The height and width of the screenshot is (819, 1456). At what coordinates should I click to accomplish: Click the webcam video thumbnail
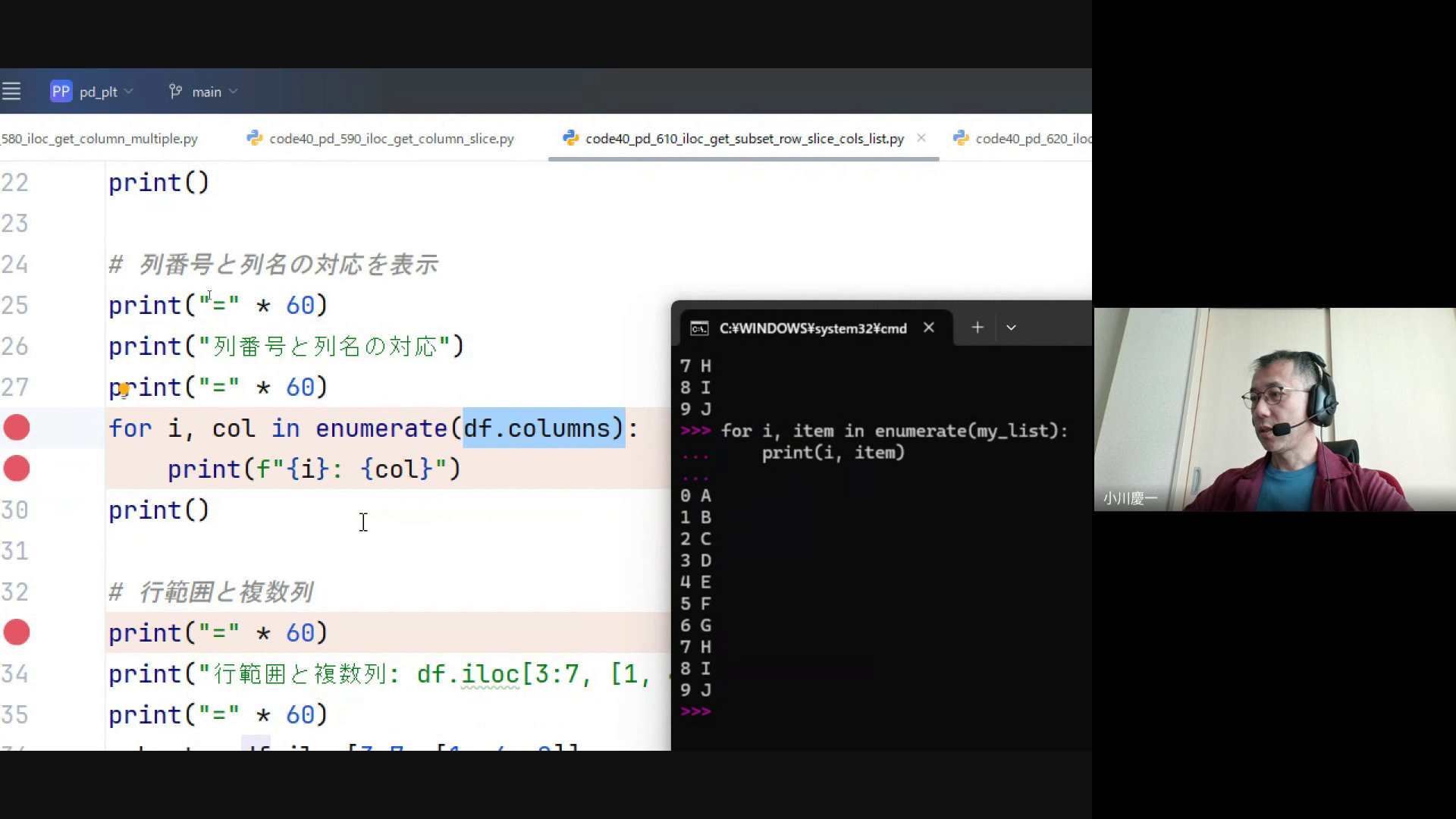point(1274,409)
